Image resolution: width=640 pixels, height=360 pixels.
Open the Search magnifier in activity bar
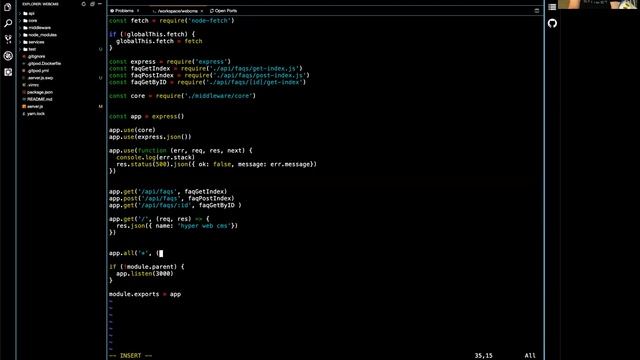point(8,23)
